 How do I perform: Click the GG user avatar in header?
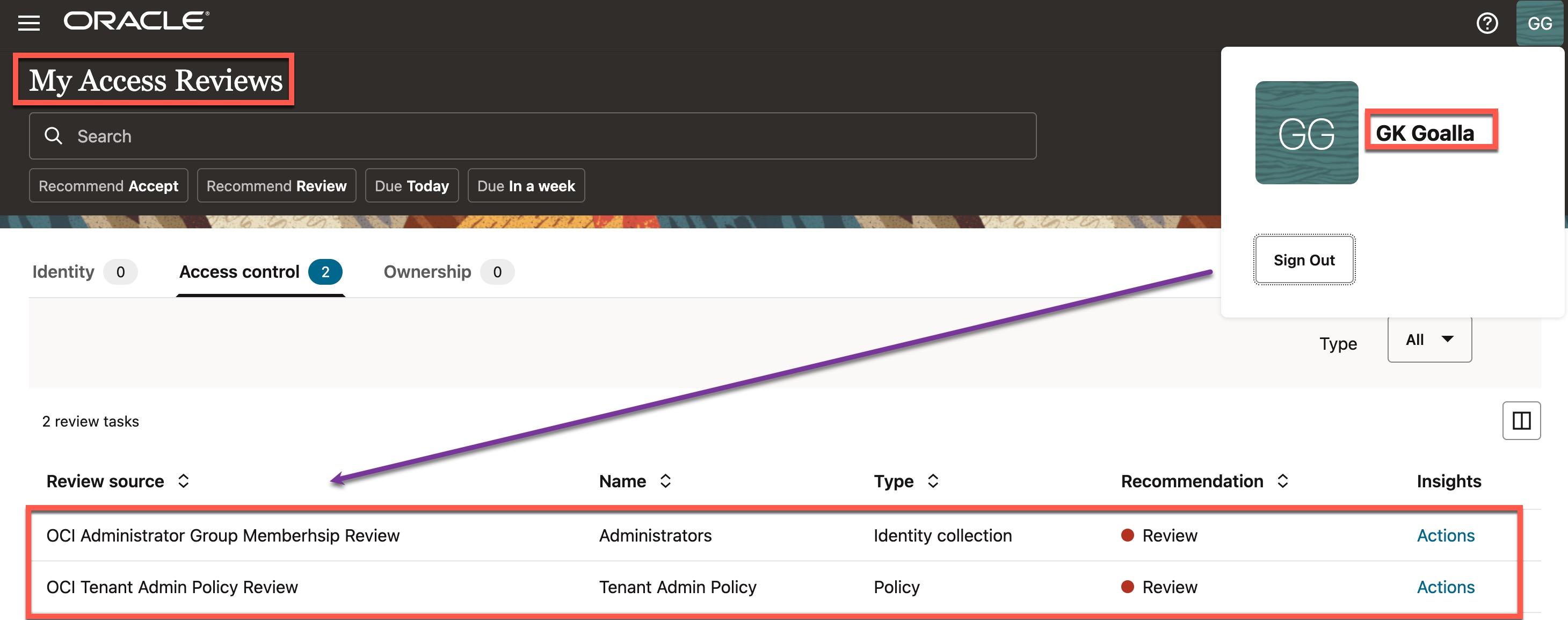pos(1539,23)
